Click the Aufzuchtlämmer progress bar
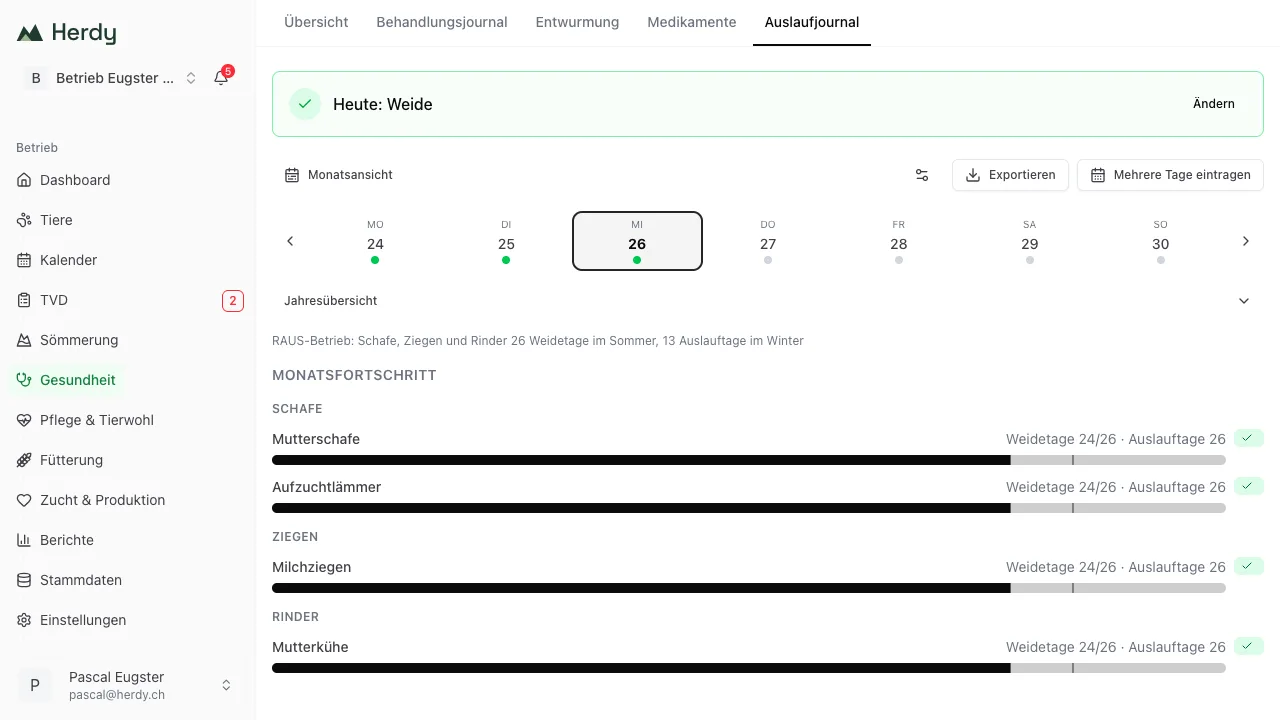 pyautogui.click(x=749, y=508)
